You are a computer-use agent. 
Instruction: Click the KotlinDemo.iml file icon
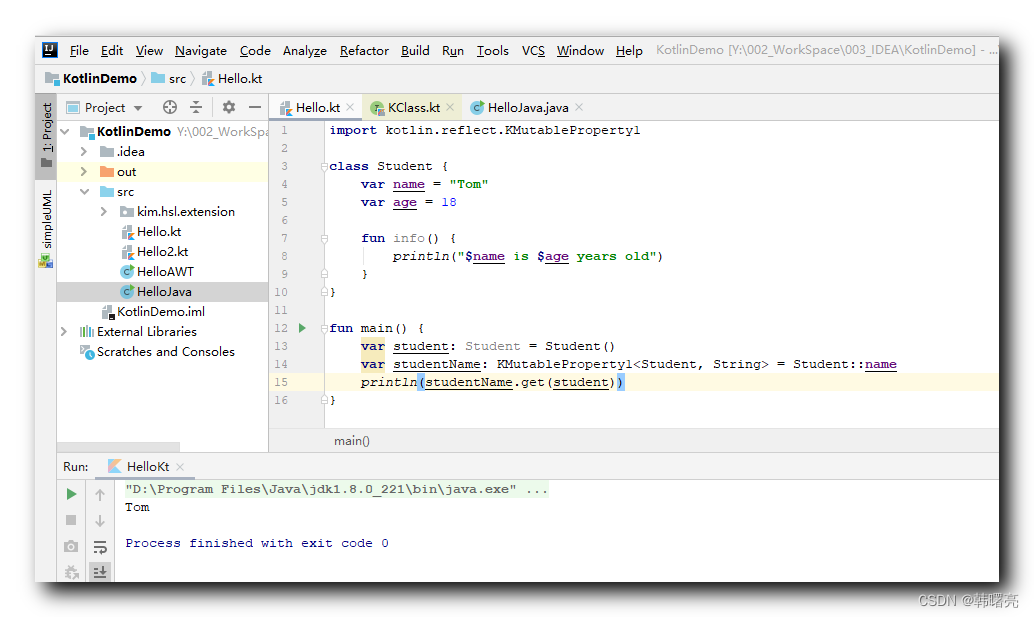[107, 312]
